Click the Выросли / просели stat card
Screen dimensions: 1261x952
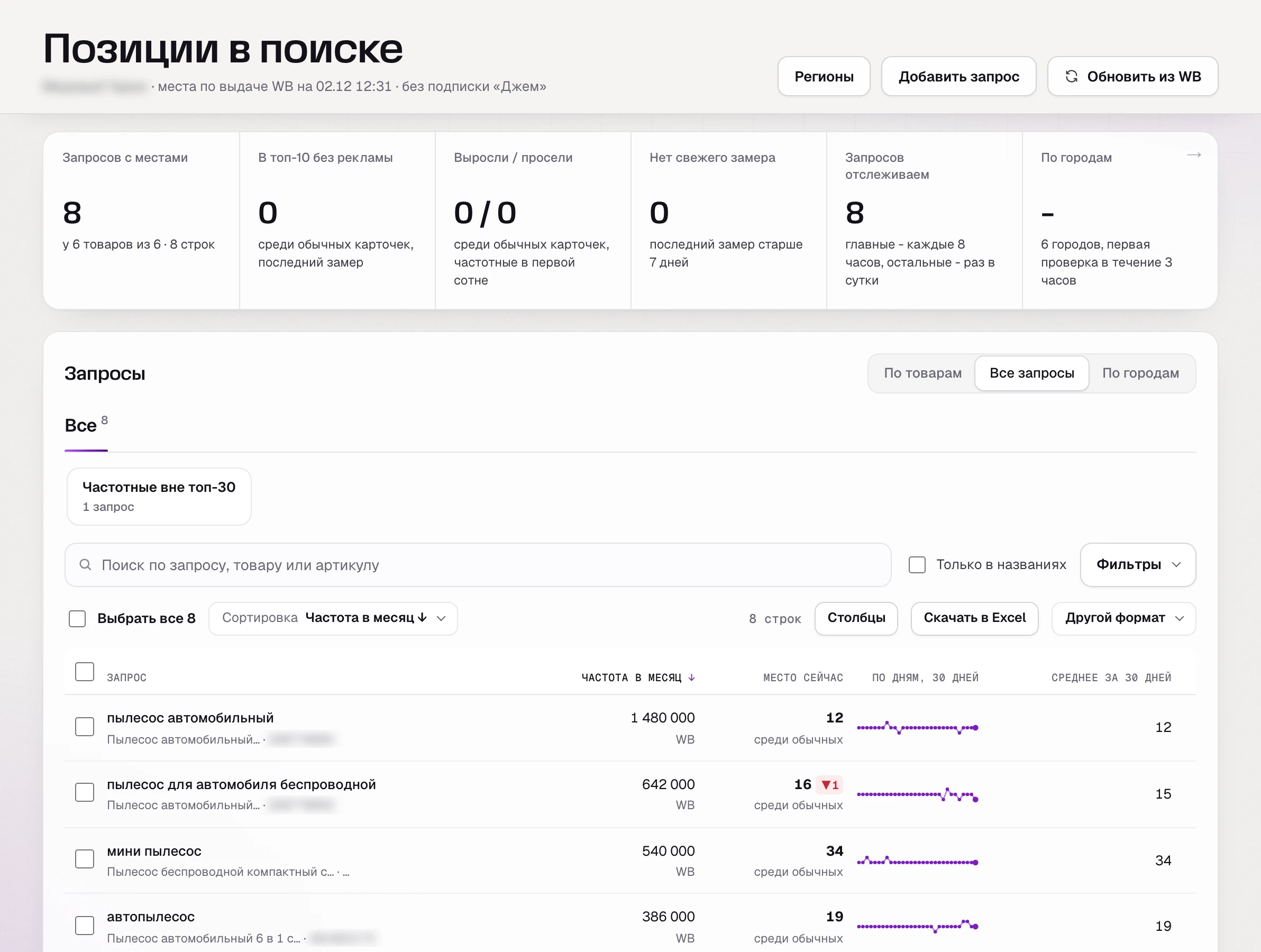point(533,221)
